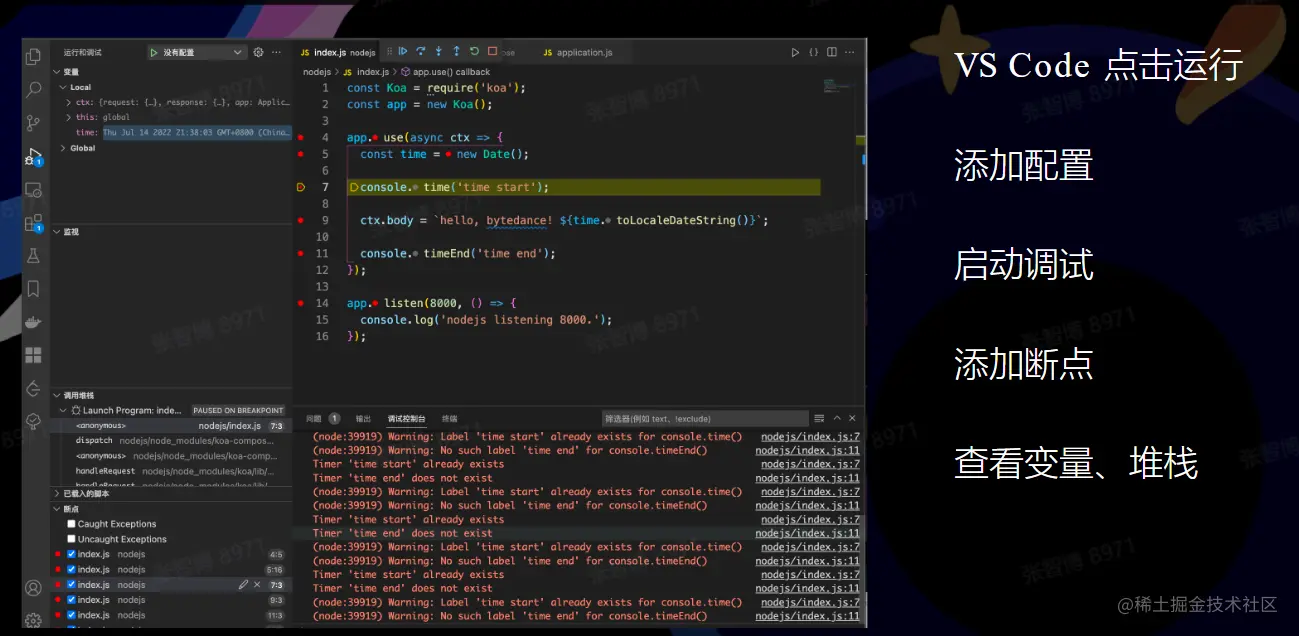Open the Testing flask view
This screenshot has width=1299, height=636.
tap(34, 256)
